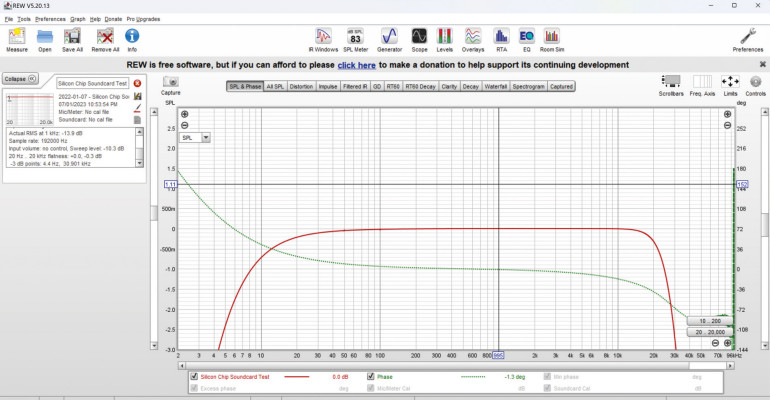The image size is (770, 400).
Task: Follow the 'click here' donation link
Action: pos(356,65)
